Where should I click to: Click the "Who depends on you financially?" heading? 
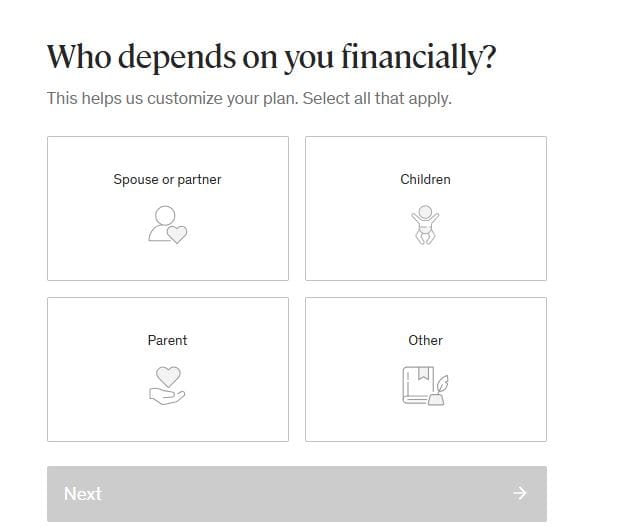pyautogui.click(x=271, y=57)
